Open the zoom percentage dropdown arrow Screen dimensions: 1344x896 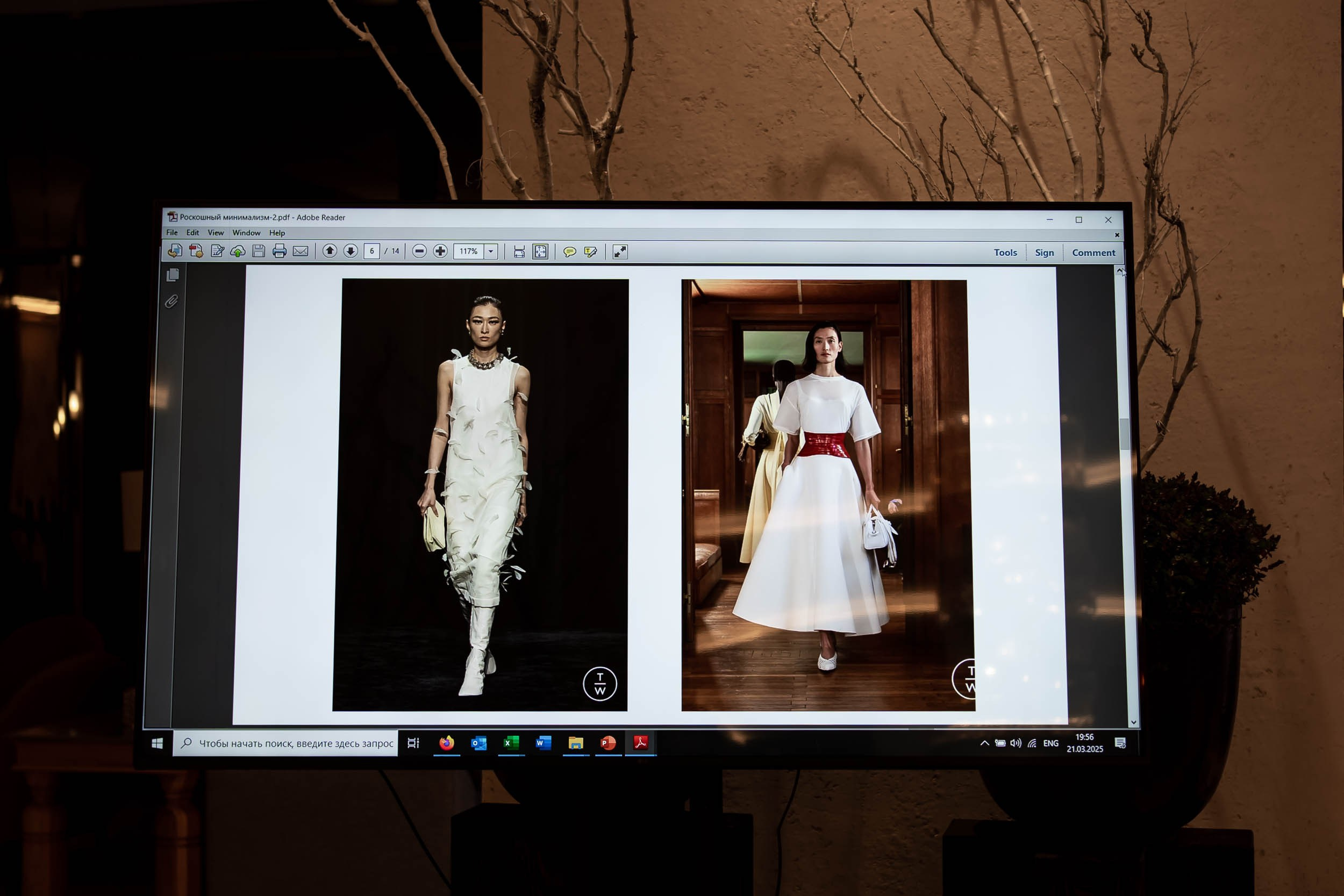pos(490,252)
